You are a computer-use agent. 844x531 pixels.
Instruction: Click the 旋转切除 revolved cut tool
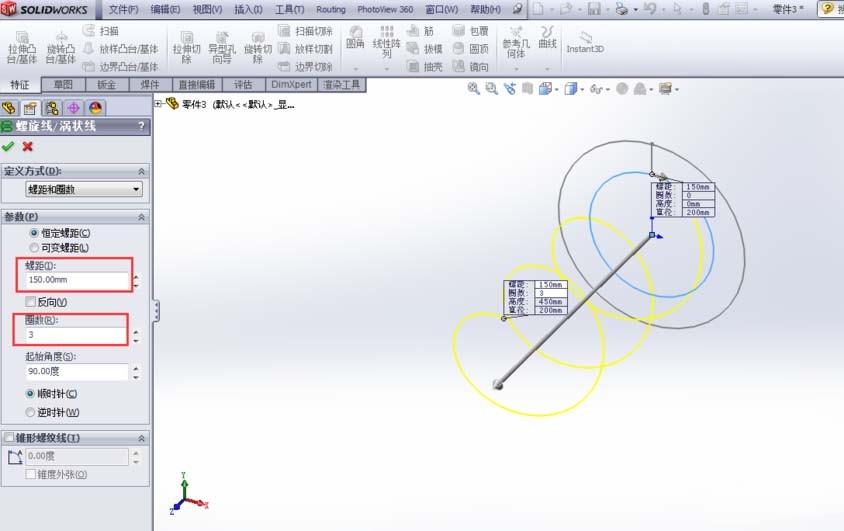coord(258,47)
